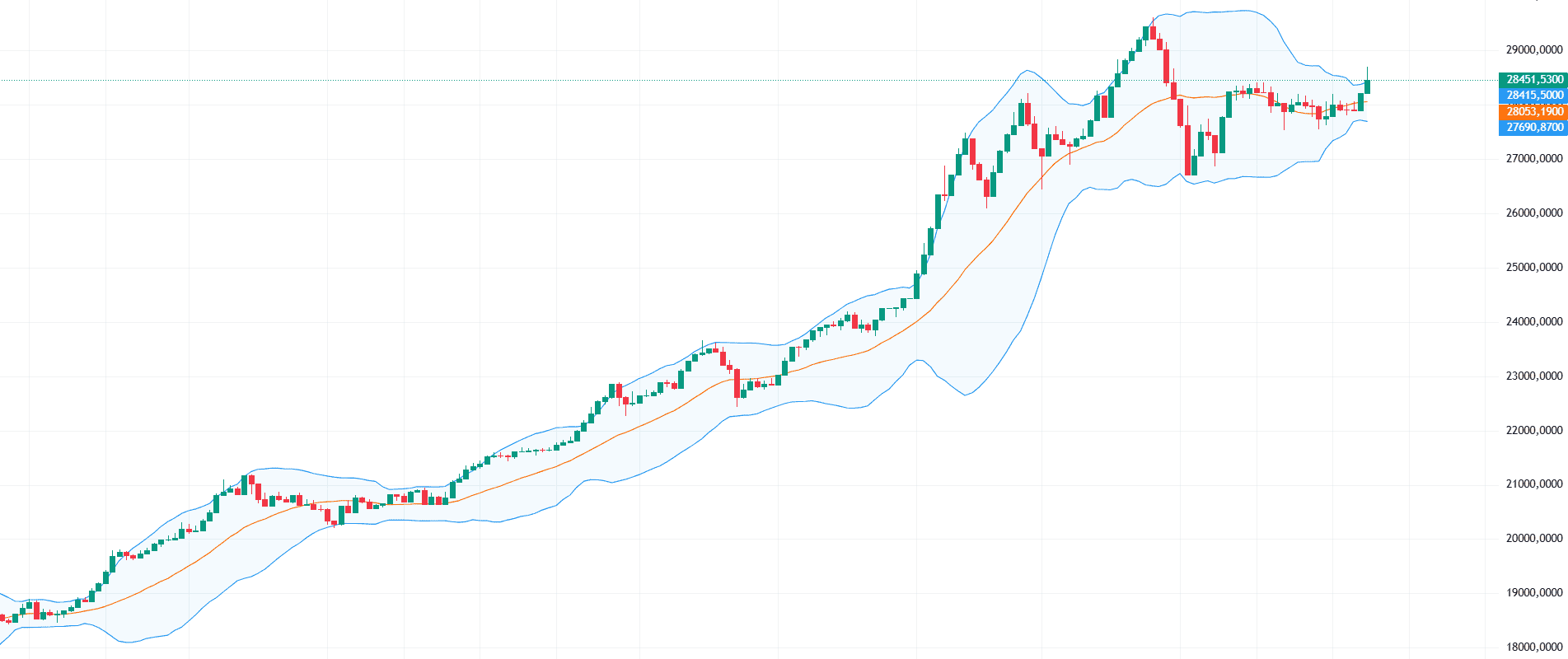Click the dotted current price line
The width and height of the screenshot is (1568, 659).
tap(659, 80)
